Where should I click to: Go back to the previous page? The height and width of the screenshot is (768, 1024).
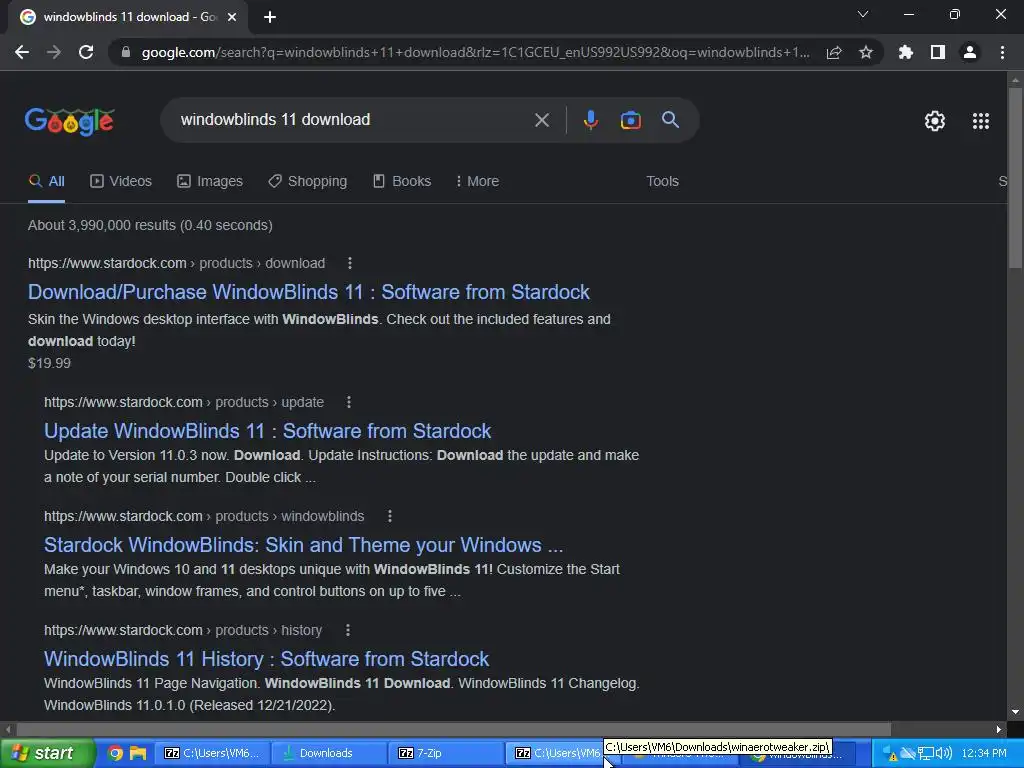(22, 52)
